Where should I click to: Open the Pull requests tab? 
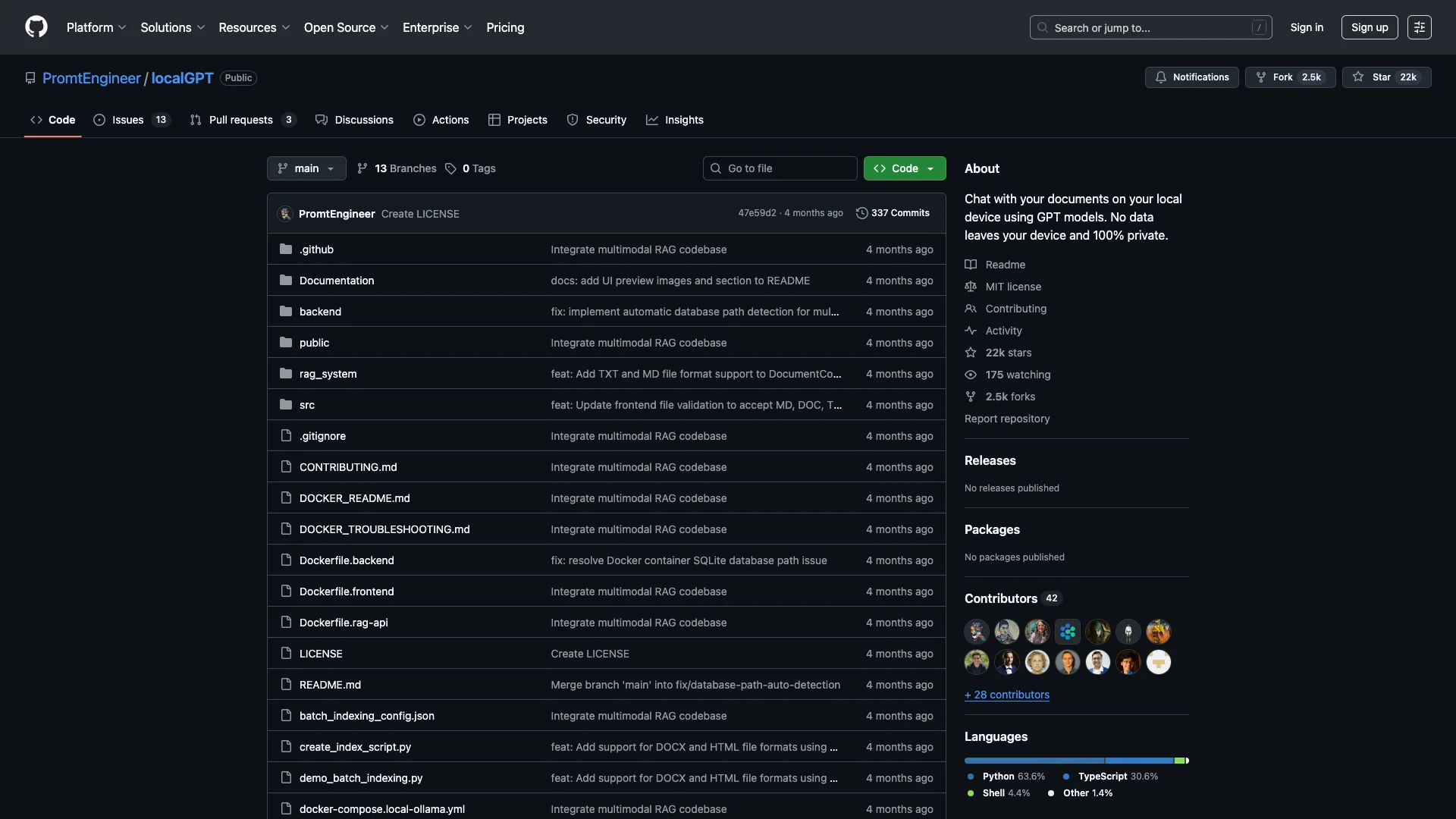point(241,120)
